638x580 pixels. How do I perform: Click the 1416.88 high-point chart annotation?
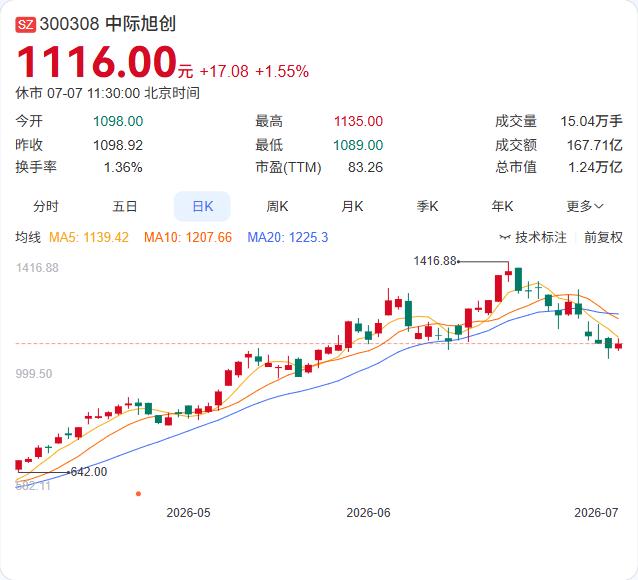click(x=435, y=260)
